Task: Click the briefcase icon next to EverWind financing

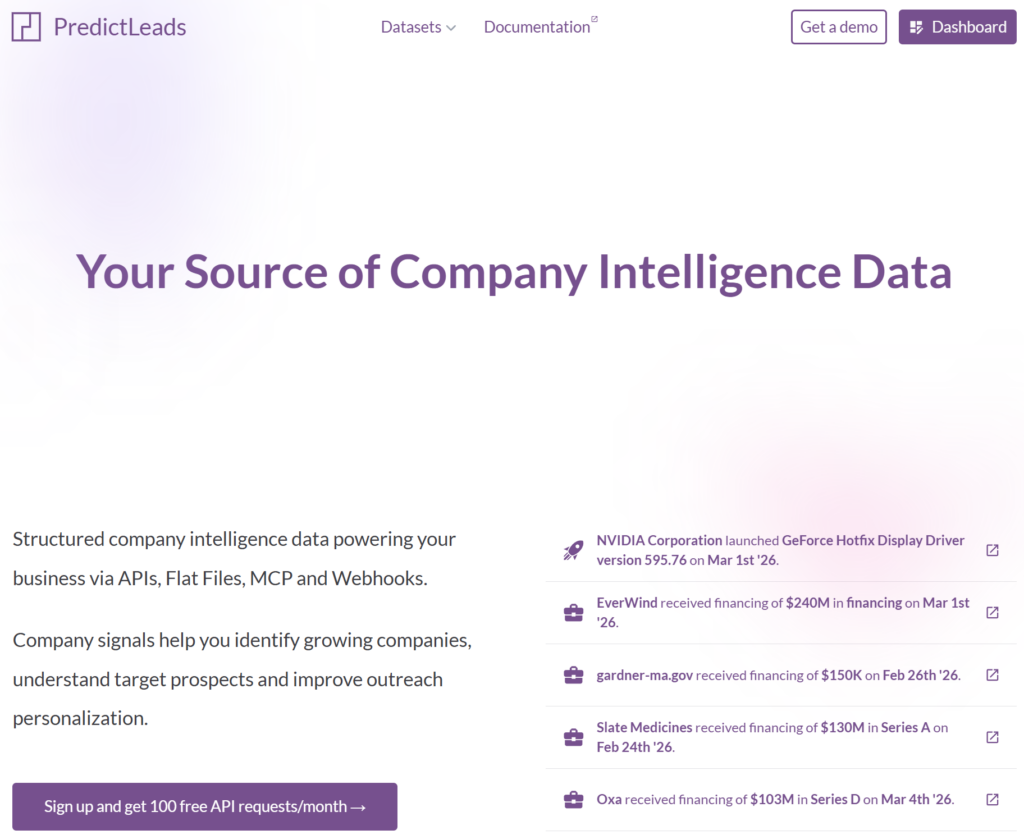Action: [572, 612]
